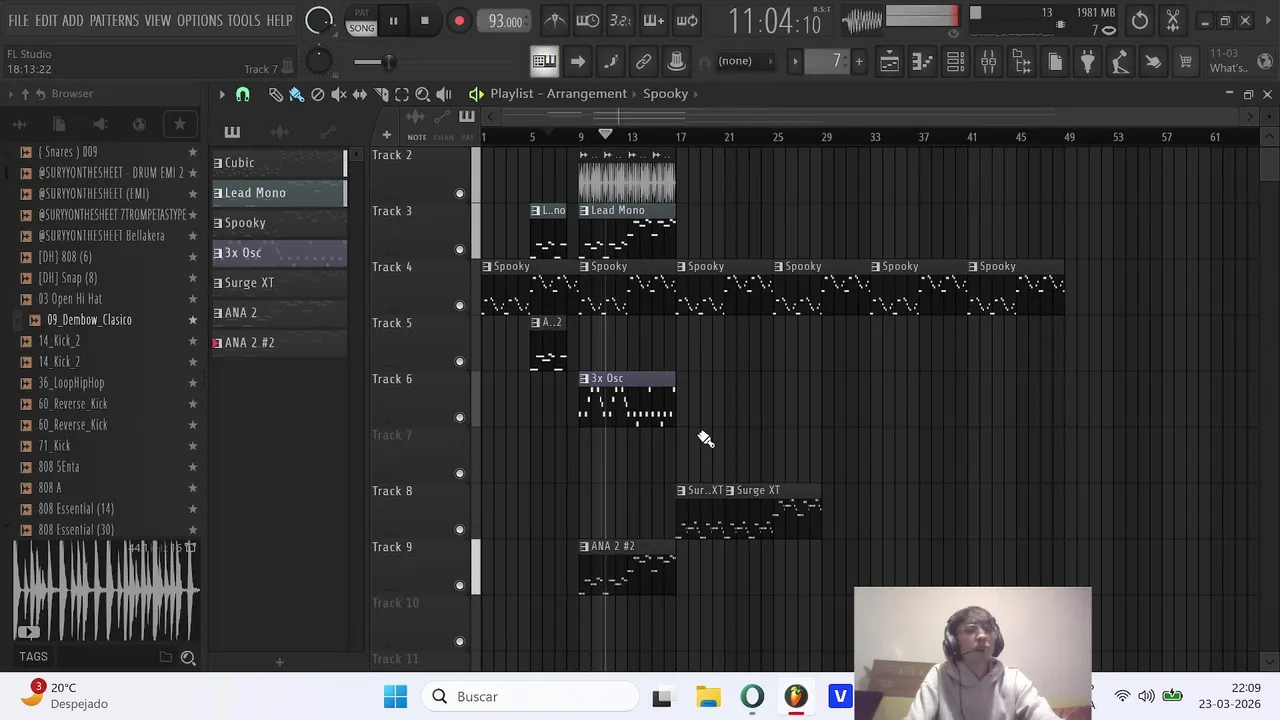Select the Slip tool in playlist toolbar
The height and width of the screenshot is (720, 1280).
tap(360, 94)
